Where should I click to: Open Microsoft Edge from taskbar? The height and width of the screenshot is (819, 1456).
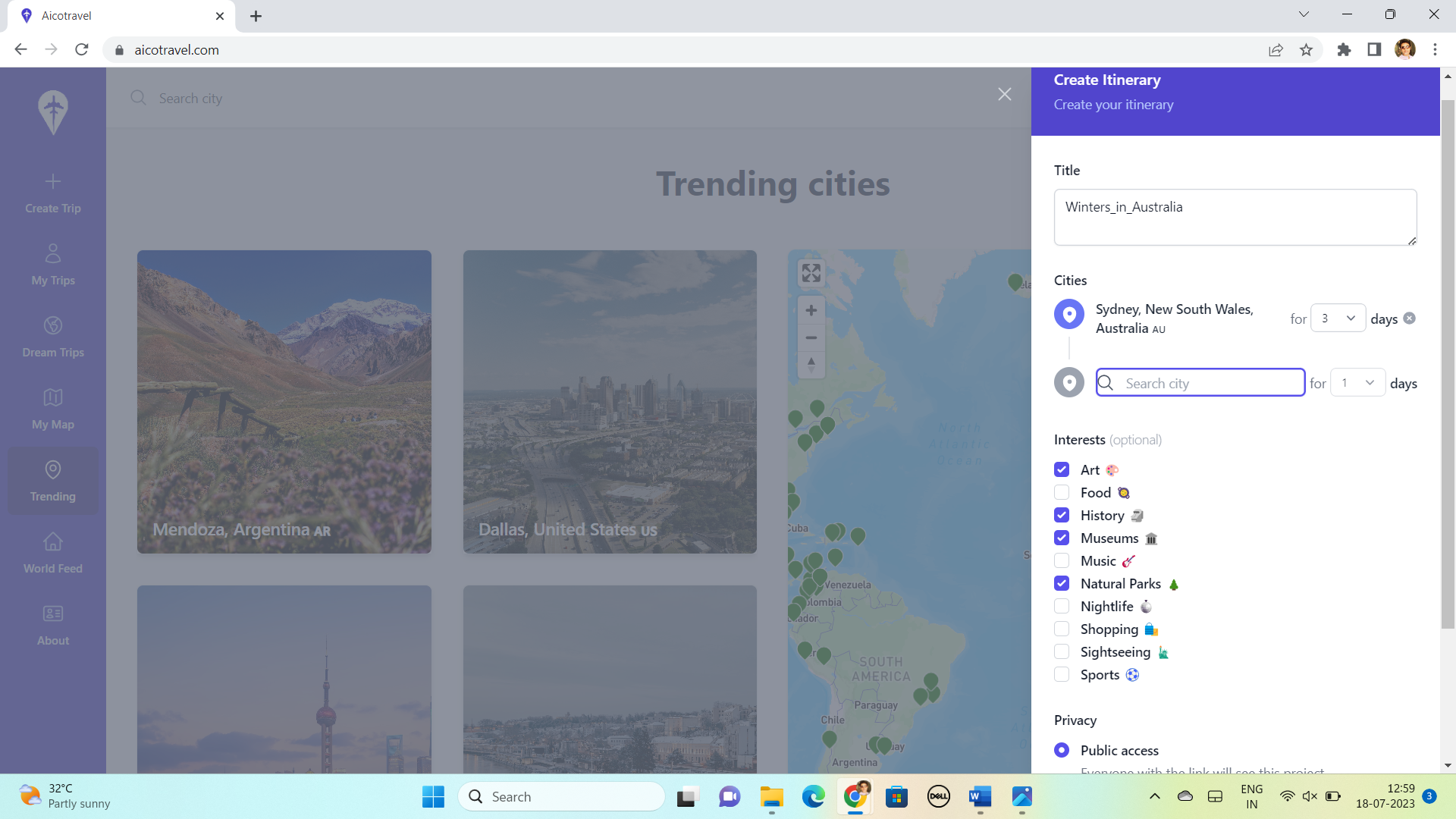coord(813,797)
